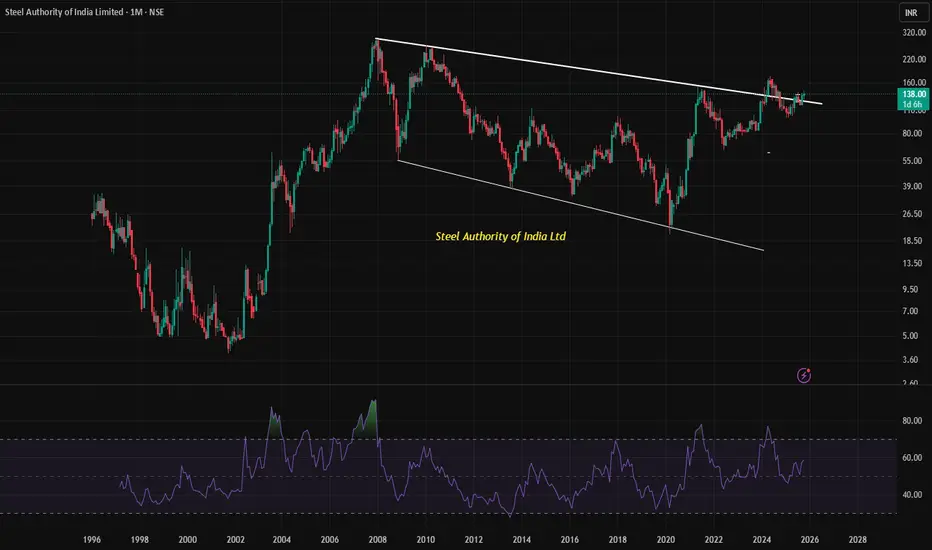Click the 2020 time axis label
The height and width of the screenshot is (550, 932).
(666, 540)
